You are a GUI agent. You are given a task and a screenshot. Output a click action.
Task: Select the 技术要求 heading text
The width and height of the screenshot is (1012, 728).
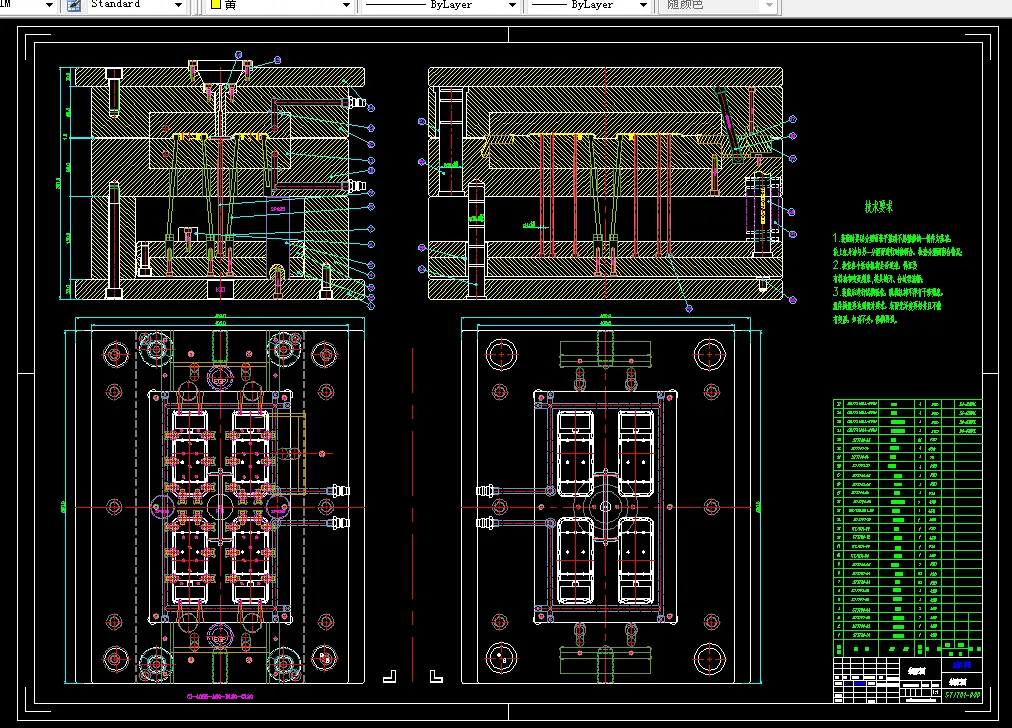[879, 207]
